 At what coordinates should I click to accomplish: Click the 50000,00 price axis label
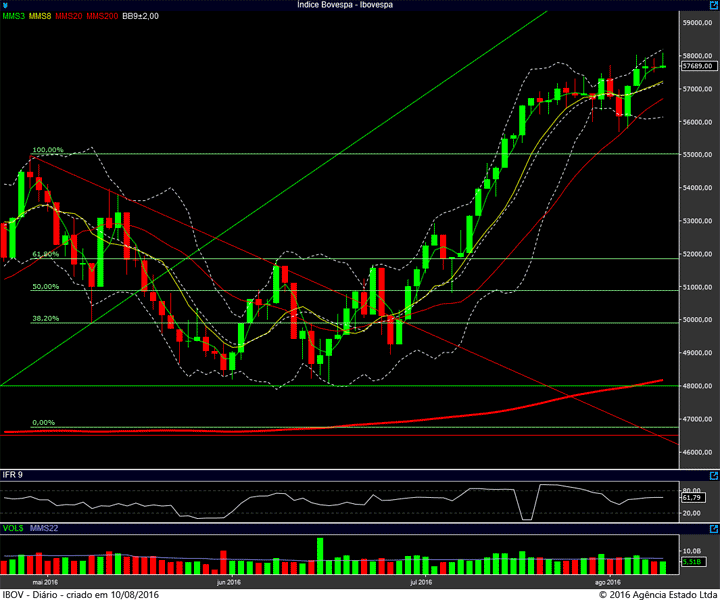tap(698, 320)
